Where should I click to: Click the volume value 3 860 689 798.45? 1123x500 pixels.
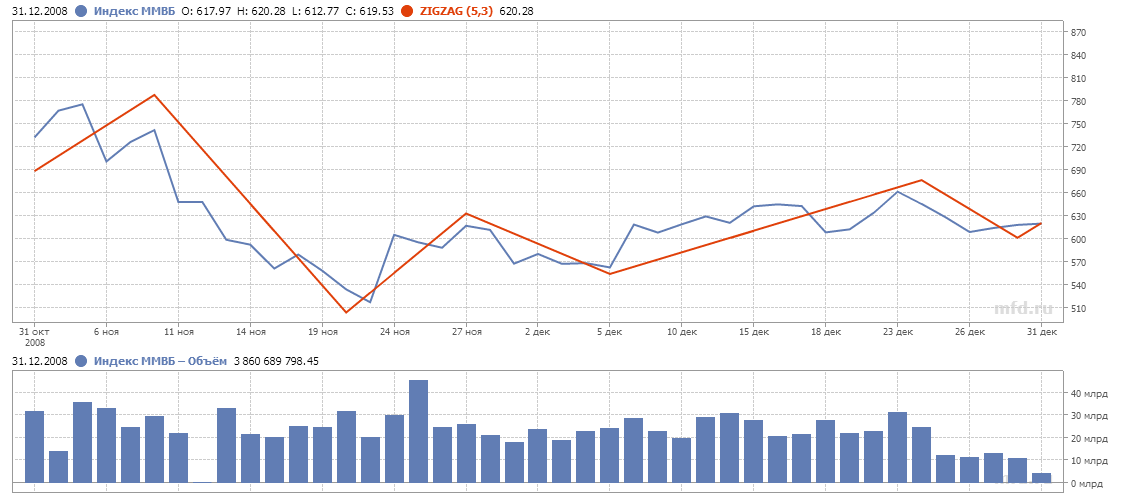pos(276,361)
